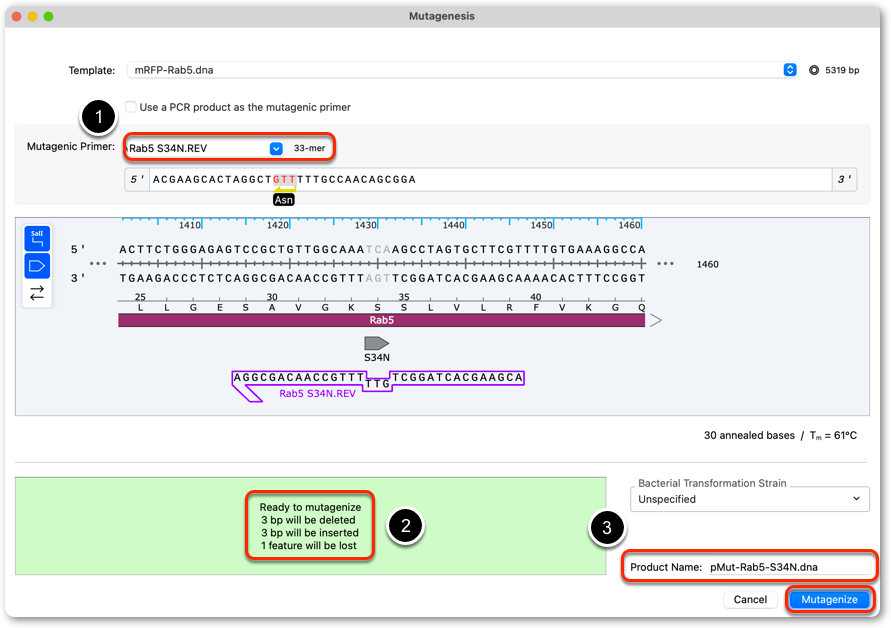Expand Bacterial Transformation Strain dropdown
The image size is (891, 628).
(750, 499)
